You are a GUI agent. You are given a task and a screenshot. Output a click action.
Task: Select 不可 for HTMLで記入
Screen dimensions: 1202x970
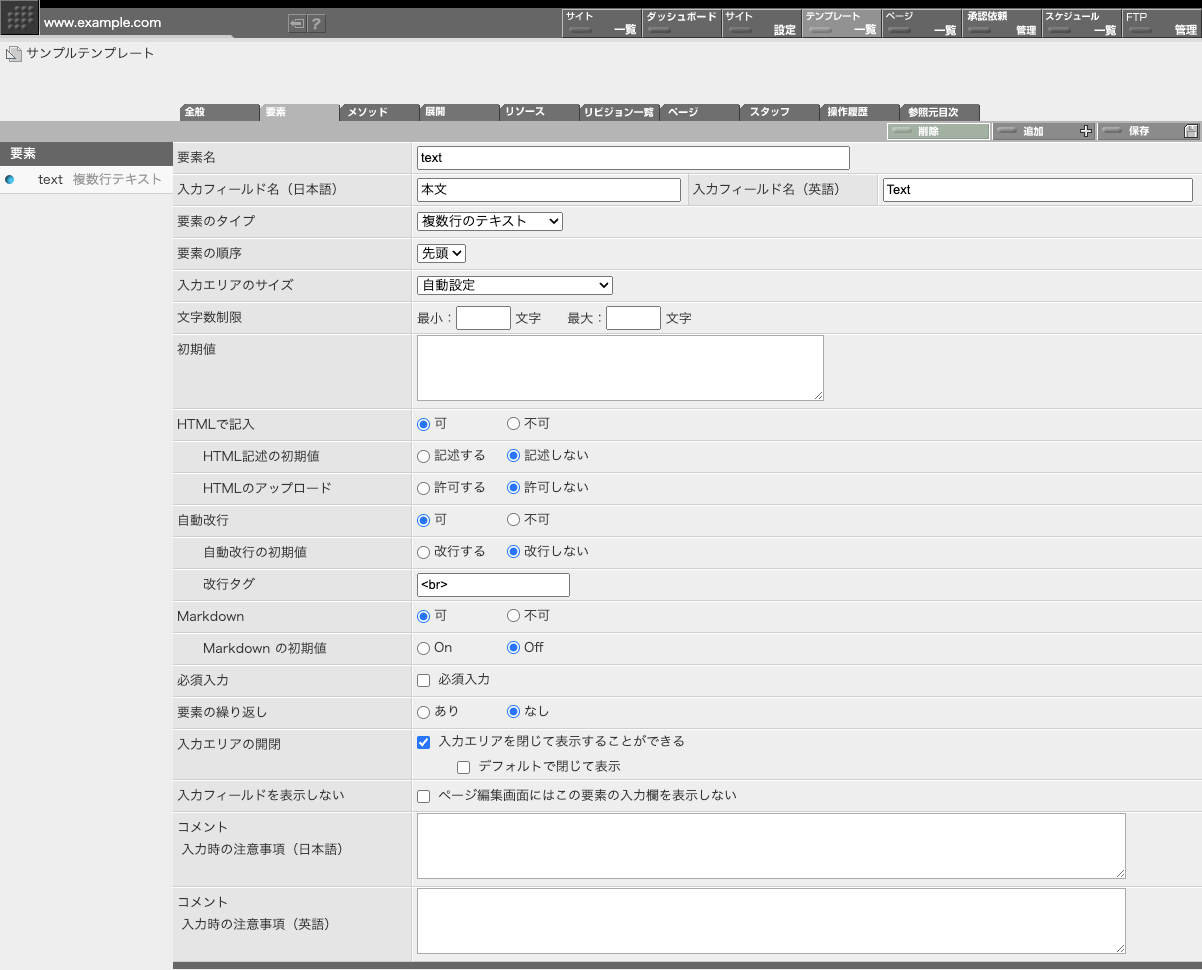click(513, 423)
